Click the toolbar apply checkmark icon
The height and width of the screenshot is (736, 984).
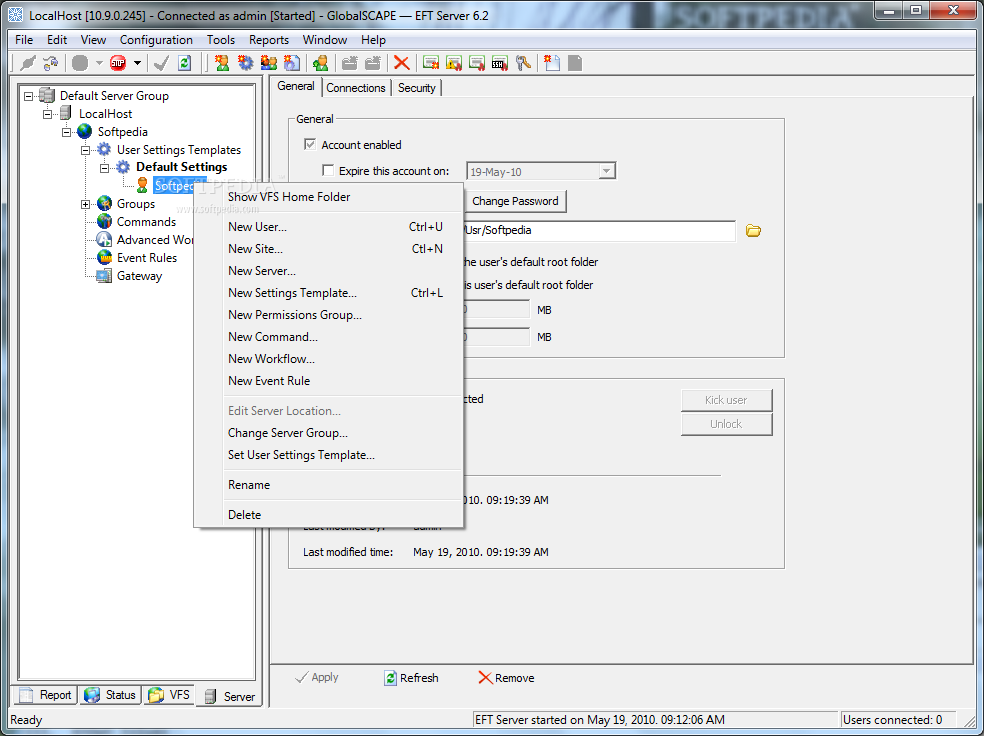point(161,63)
